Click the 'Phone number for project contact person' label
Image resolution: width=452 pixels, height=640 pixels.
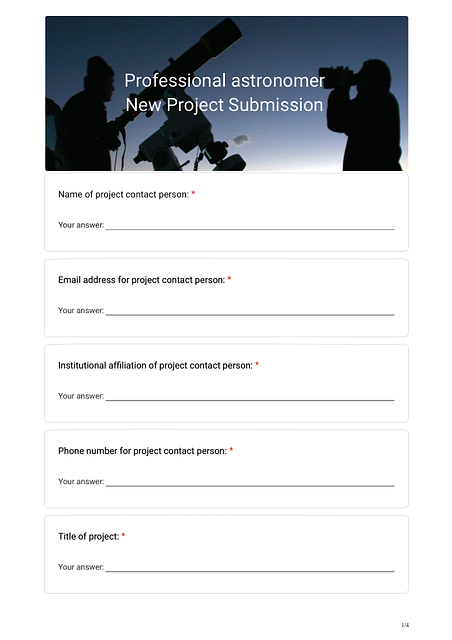tap(142, 451)
